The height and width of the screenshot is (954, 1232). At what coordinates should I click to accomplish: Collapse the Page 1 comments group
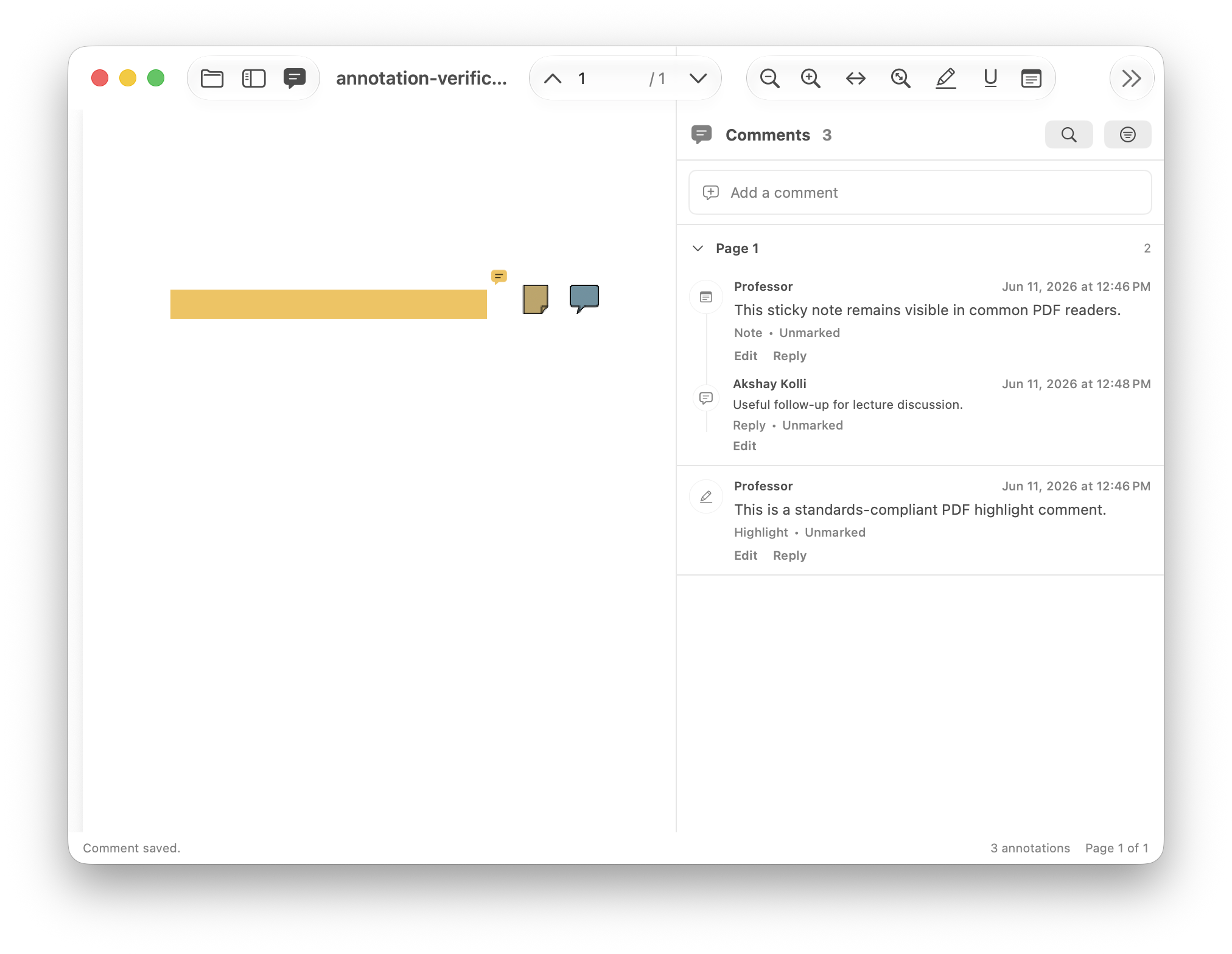(698, 248)
